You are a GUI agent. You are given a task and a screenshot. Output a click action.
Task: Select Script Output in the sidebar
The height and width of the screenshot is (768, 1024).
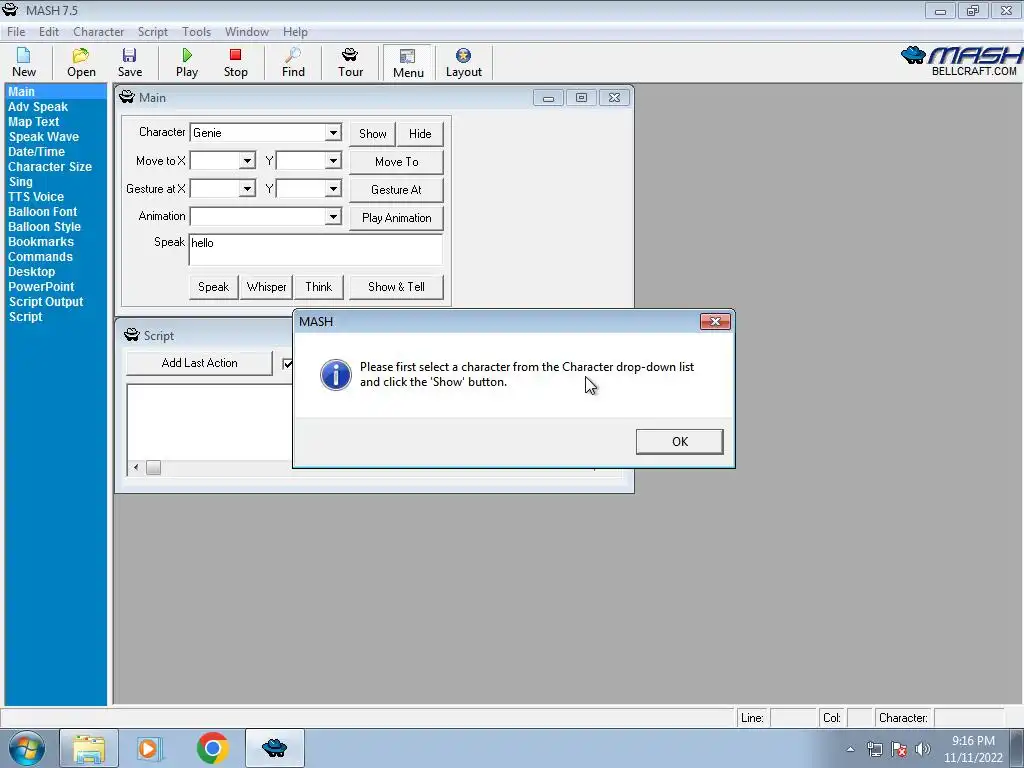pos(46,302)
